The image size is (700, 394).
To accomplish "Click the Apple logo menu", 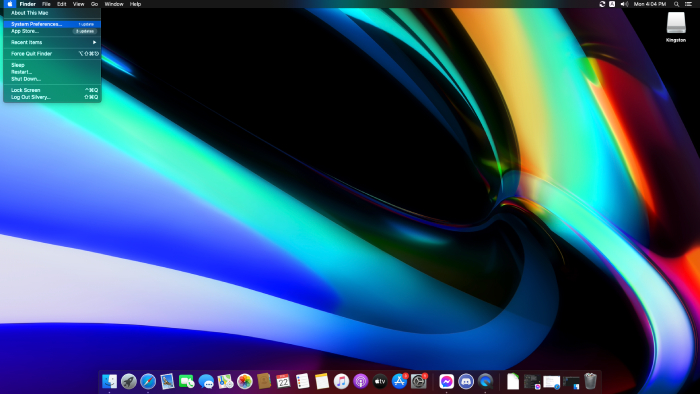I will point(10,4).
